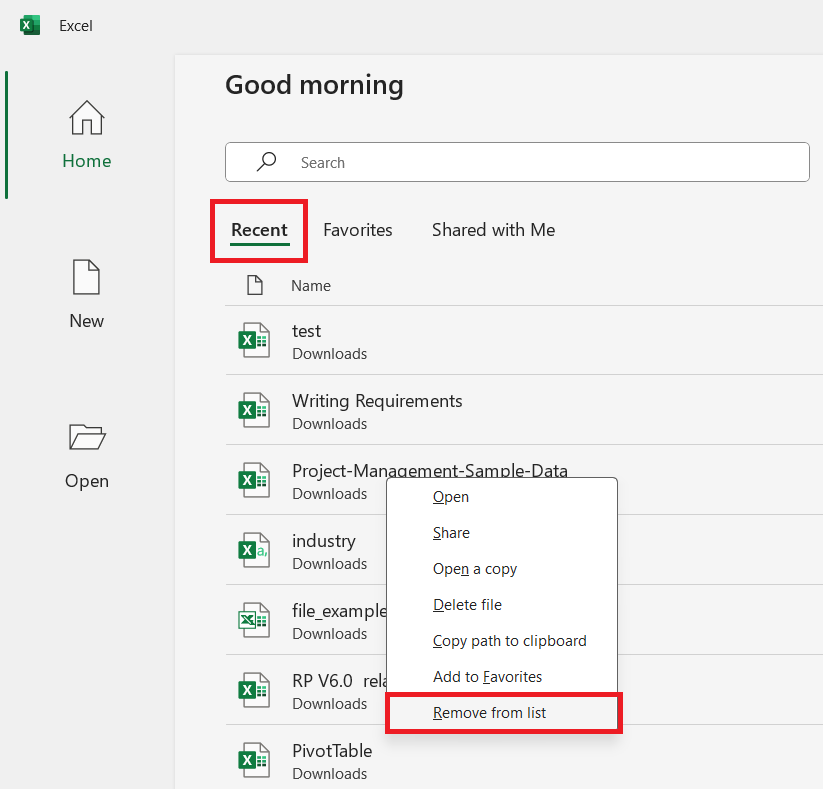Viewport: 823px width, 789px height.
Task: Click the industry CSV file icon
Action: click(x=254, y=550)
